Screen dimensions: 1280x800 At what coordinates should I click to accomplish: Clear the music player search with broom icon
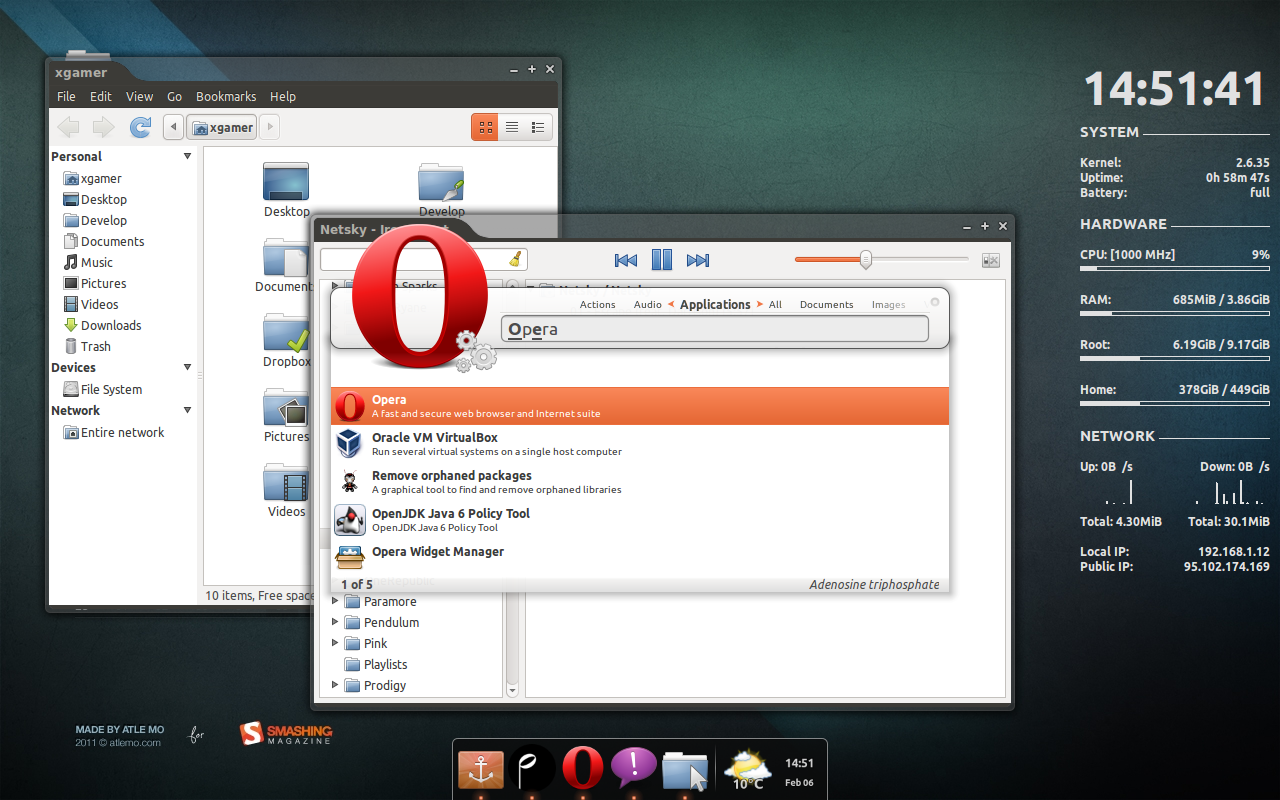(x=516, y=259)
